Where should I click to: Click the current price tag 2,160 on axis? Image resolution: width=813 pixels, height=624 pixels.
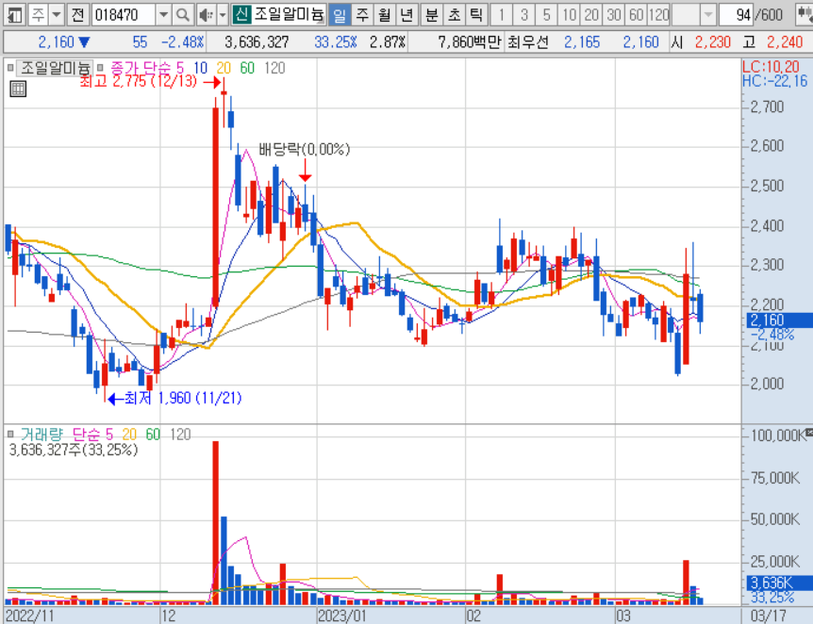[779, 320]
